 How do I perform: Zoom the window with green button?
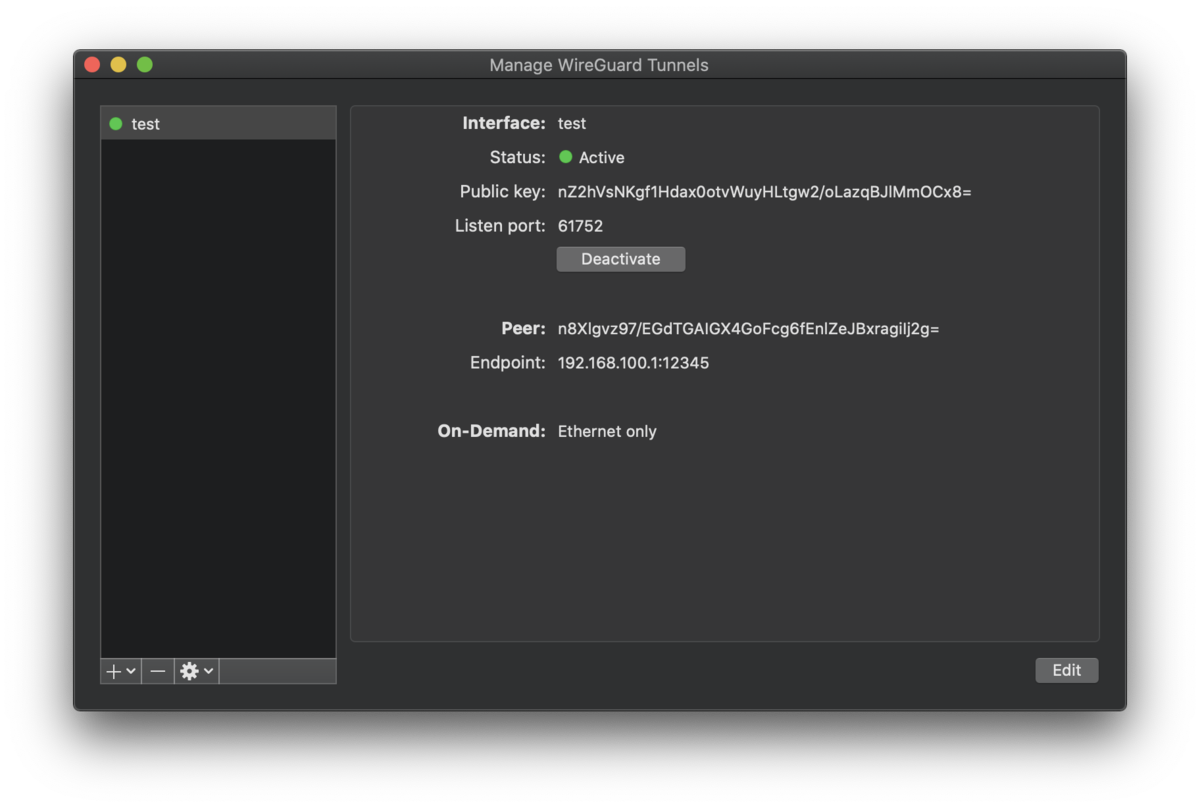pyautogui.click(x=144, y=65)
